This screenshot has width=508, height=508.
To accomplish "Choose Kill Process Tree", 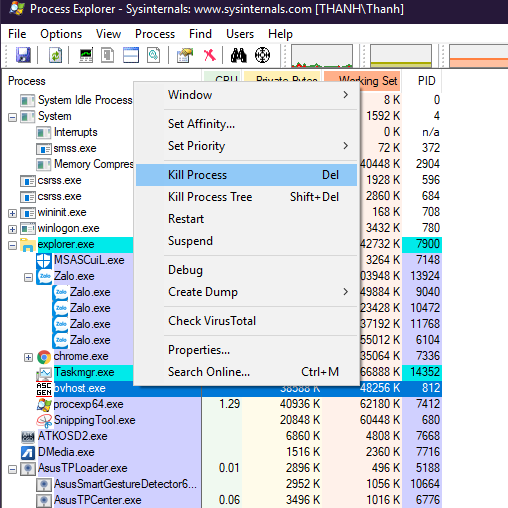I will [x=246, y=197].
